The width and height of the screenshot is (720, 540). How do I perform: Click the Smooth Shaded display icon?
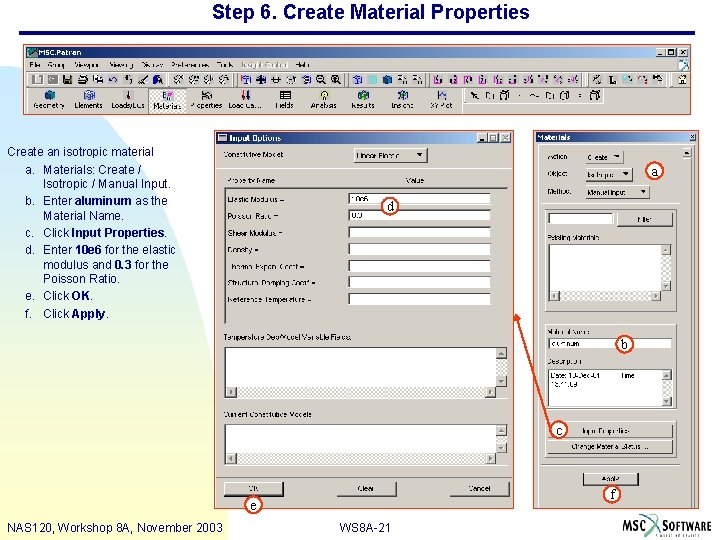click(x=388, y=79)
